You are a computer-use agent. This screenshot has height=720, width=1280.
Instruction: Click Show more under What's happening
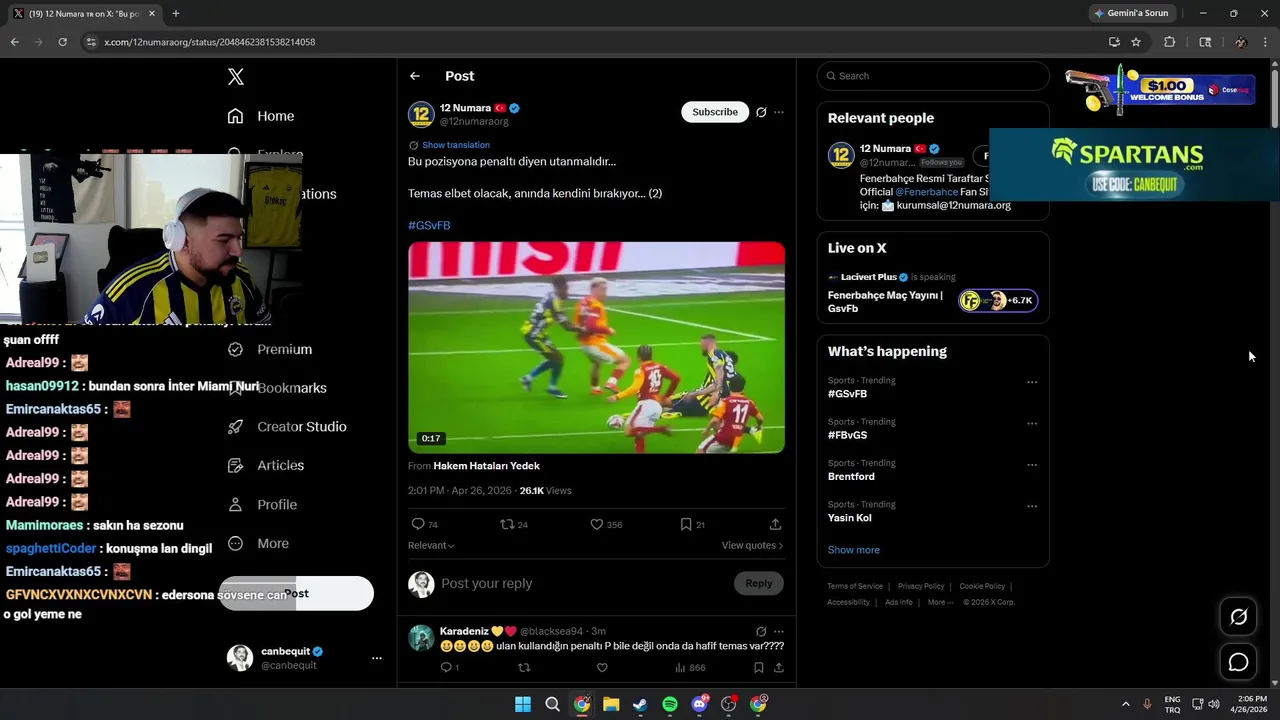tap(853, 550)
